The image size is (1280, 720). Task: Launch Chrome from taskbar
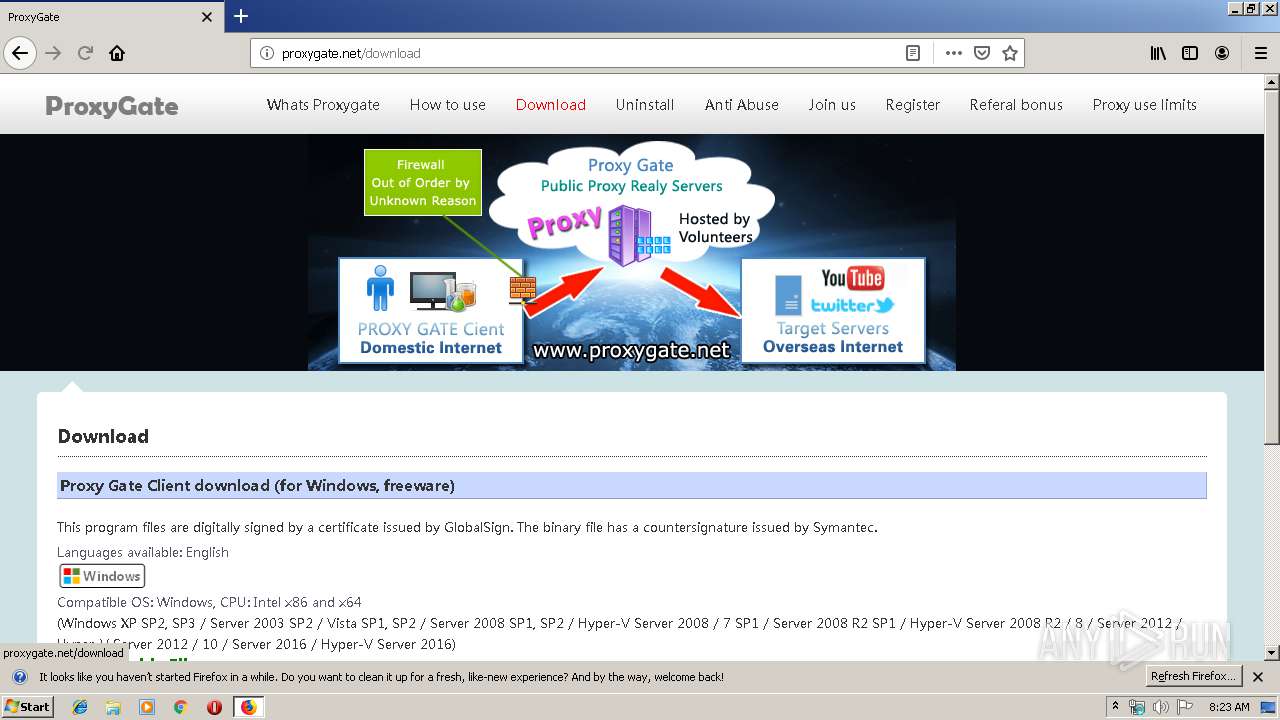[180, 707]
